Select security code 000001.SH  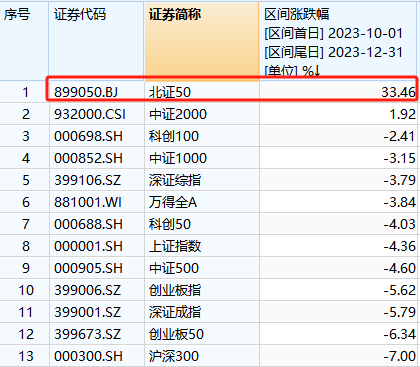tap(88, 246)
